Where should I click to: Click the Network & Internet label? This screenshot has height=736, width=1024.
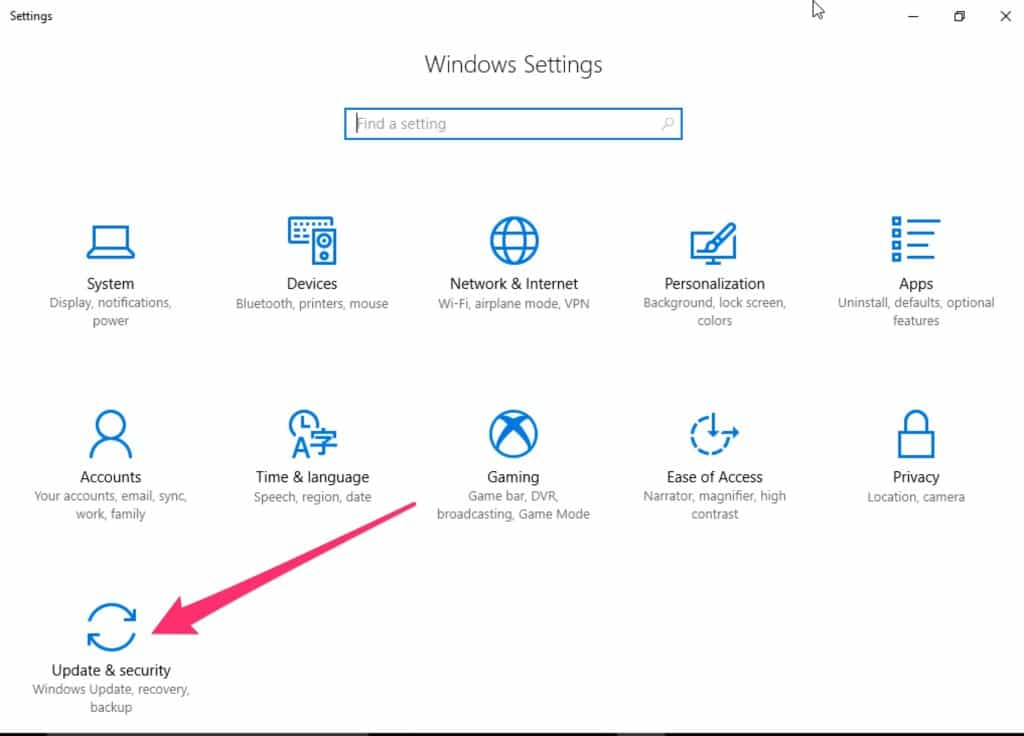click(514, 283)
